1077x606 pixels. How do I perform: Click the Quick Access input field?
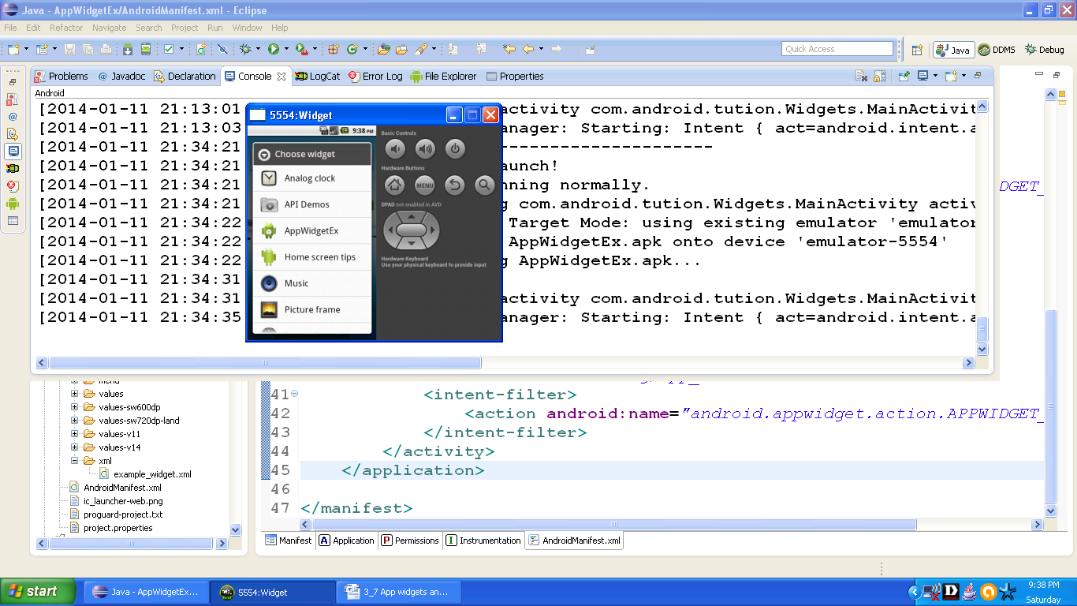[837, 49]
